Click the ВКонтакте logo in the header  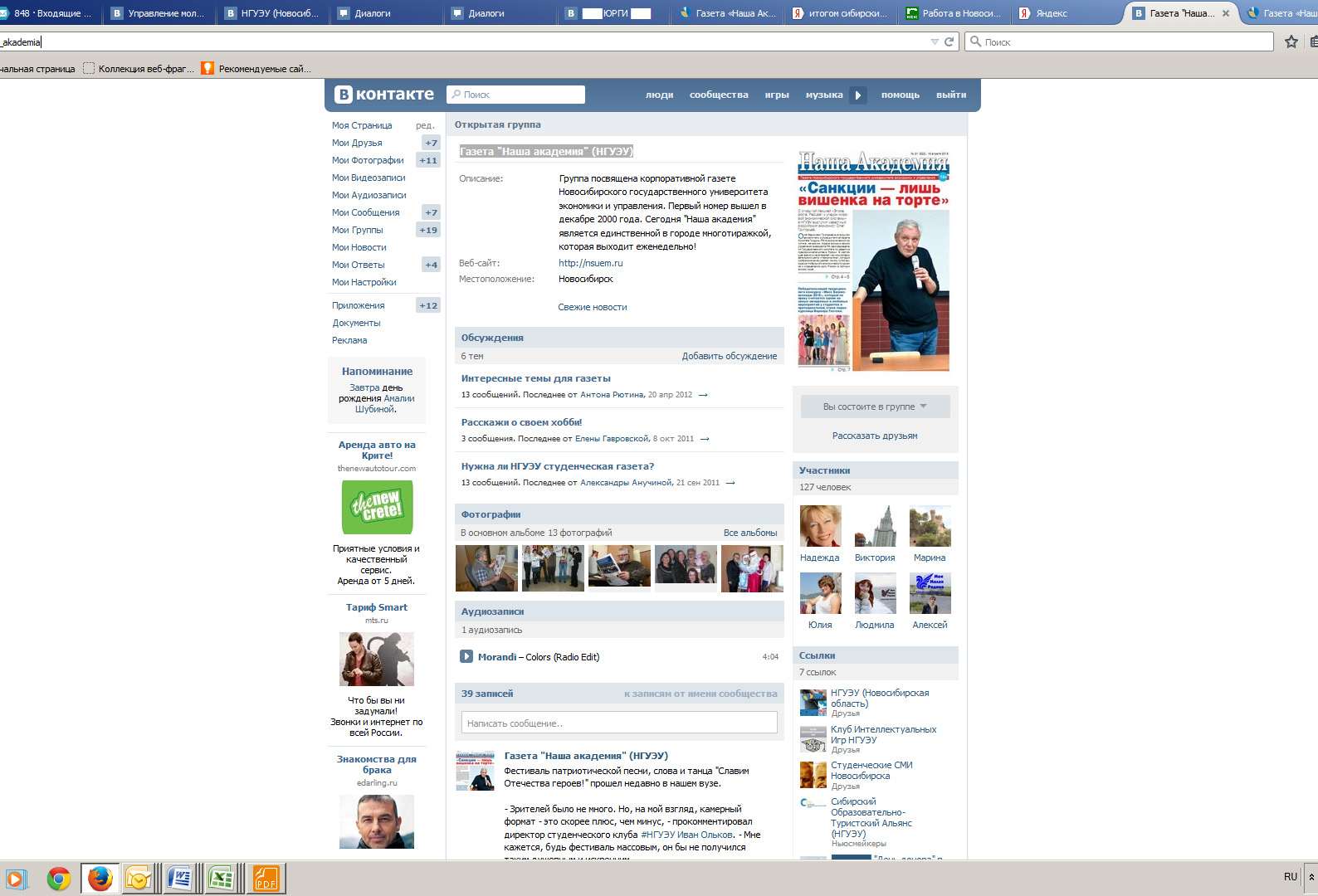pyautogui.click(x=383, y=95)
